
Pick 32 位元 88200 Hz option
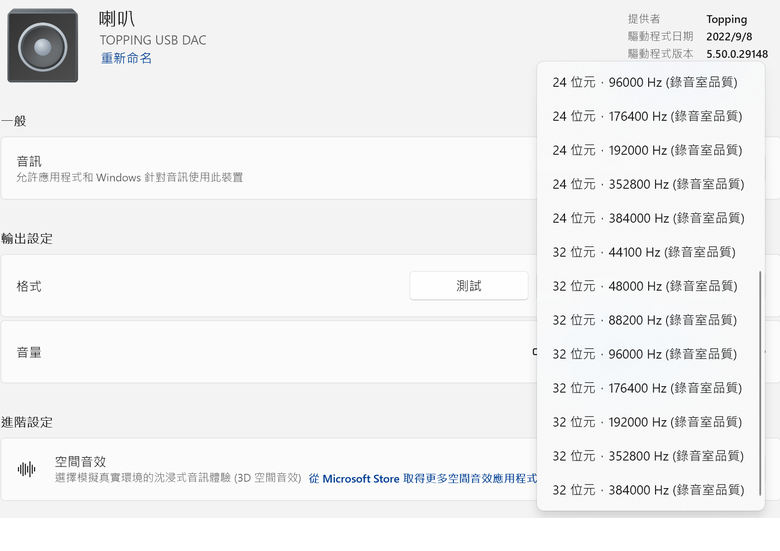tap(651, 320)
